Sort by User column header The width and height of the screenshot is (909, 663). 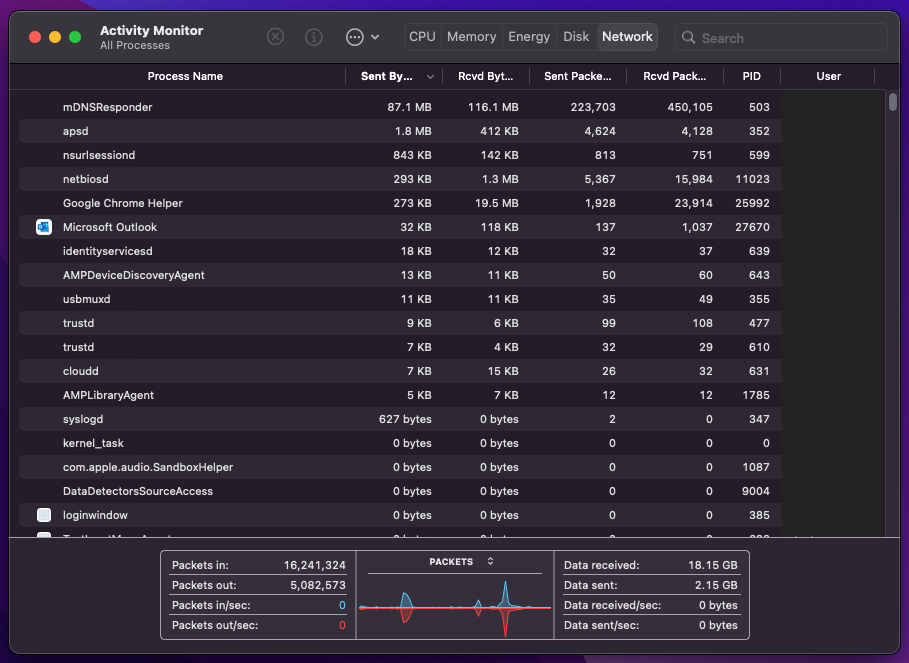(x=828, y=76)
